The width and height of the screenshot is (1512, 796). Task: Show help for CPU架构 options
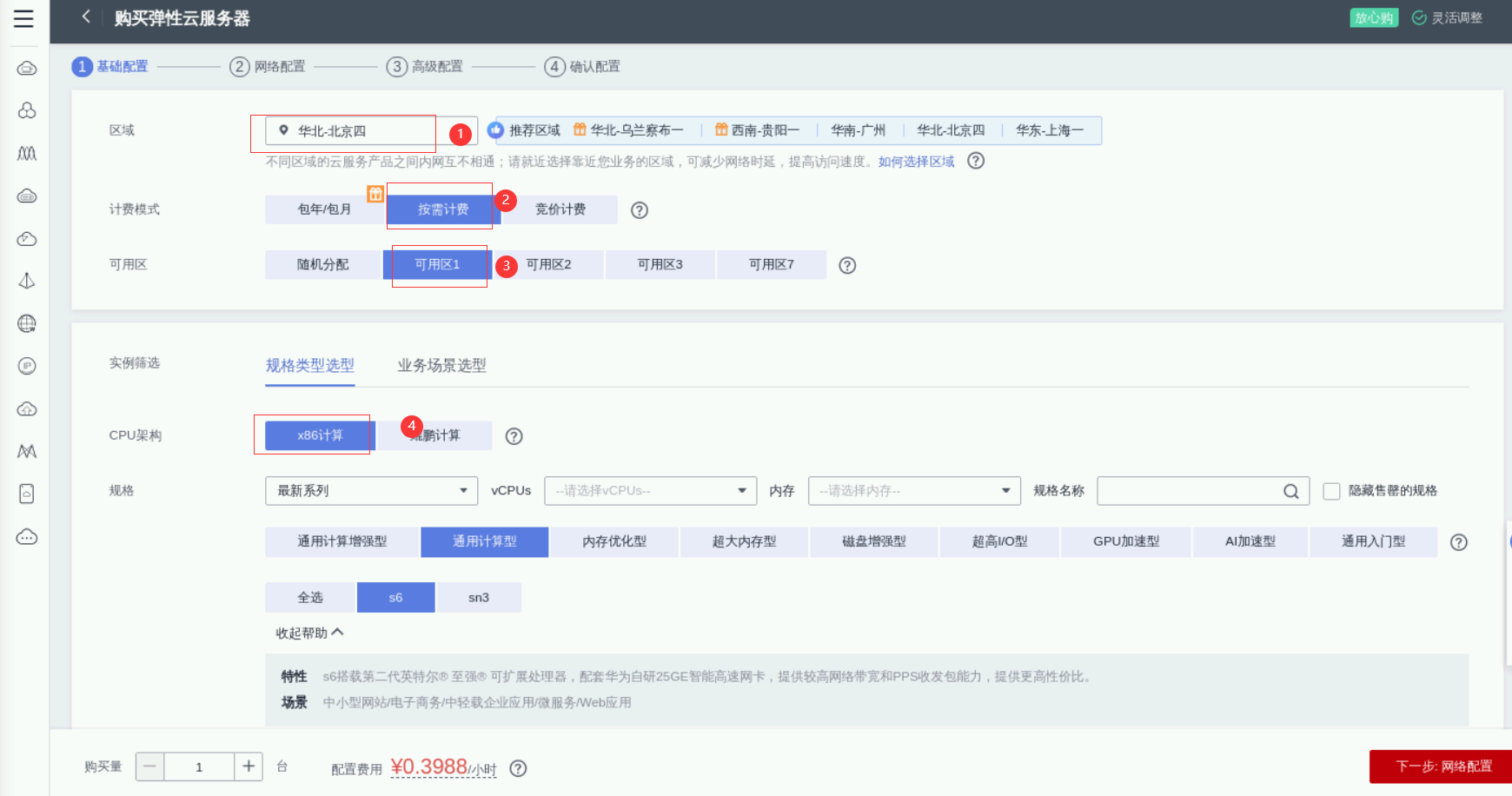pos(514,436)
